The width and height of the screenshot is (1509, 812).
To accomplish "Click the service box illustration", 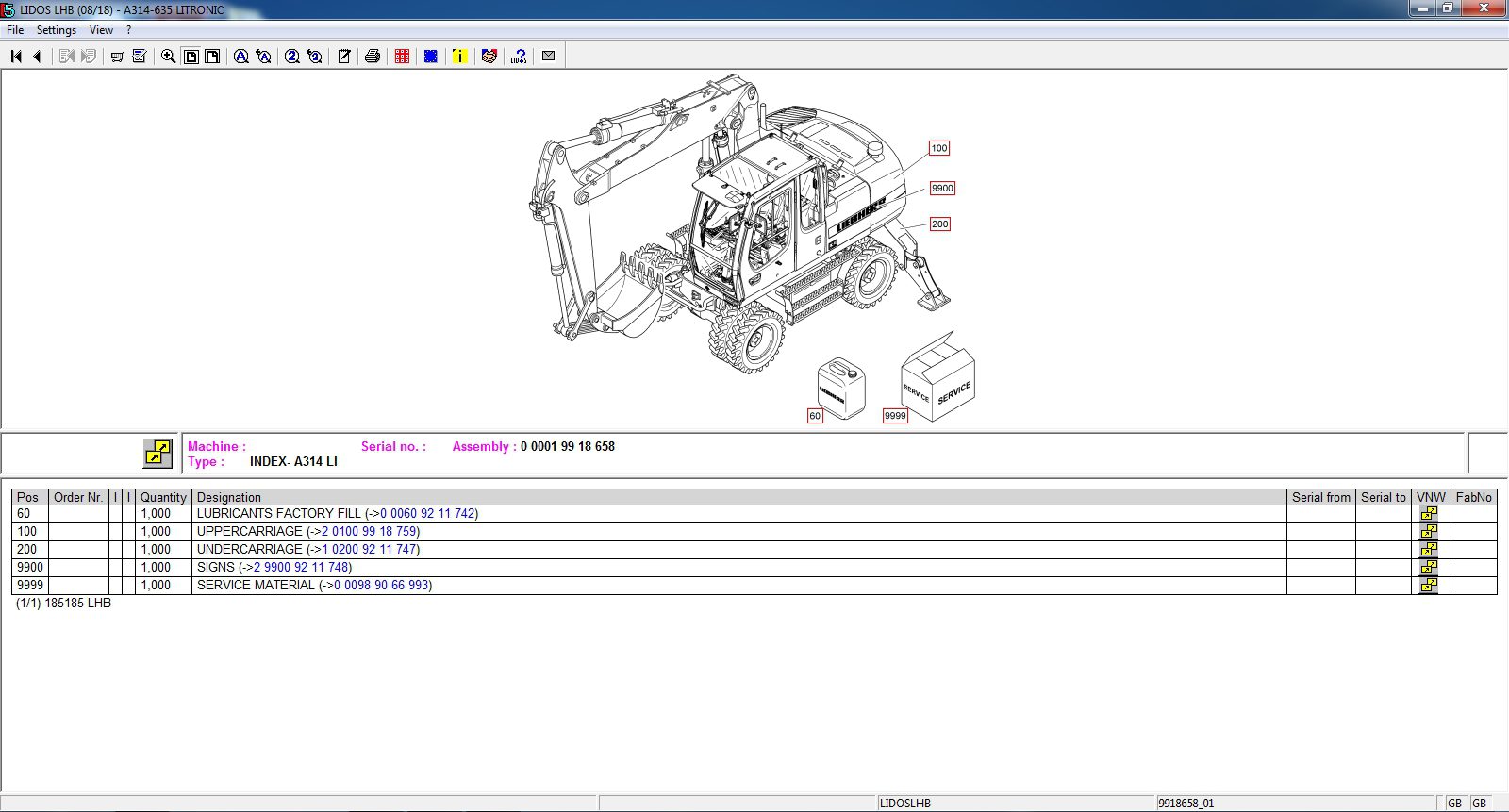I will 938,377.
